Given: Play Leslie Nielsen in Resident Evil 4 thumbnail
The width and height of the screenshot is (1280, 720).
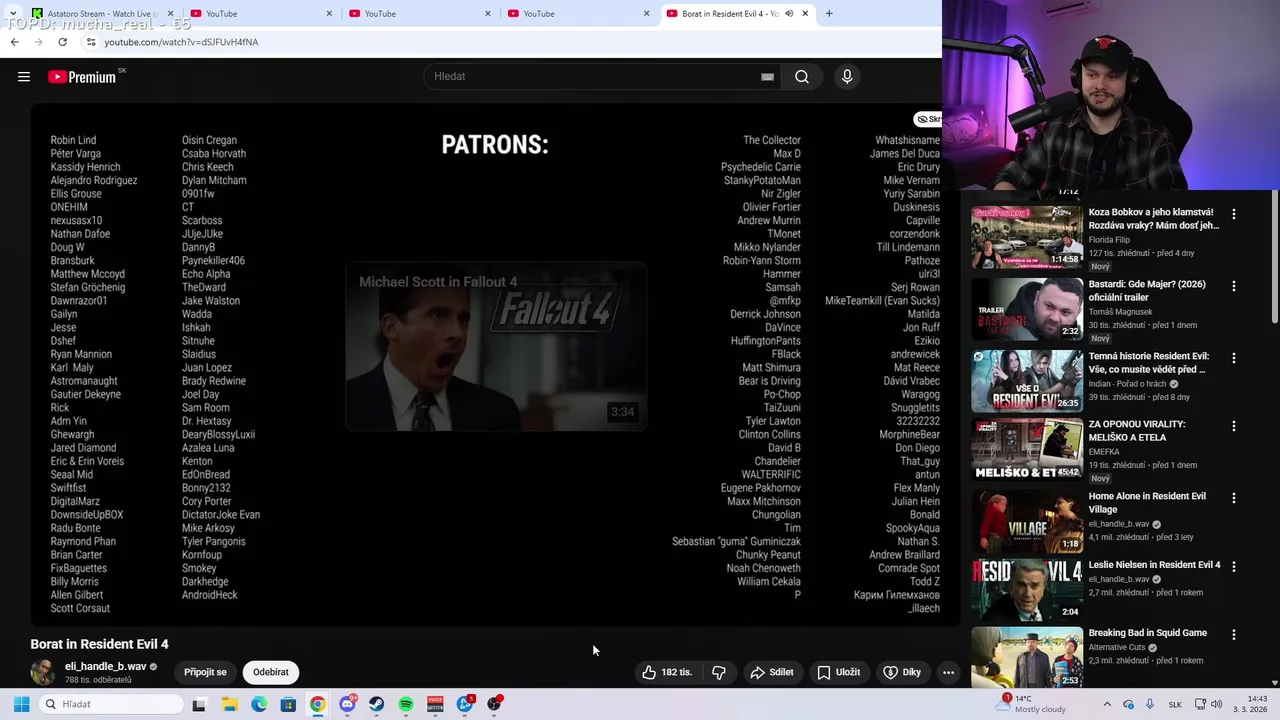Looking at the screenshot, I should click(x=1027, y=589).
